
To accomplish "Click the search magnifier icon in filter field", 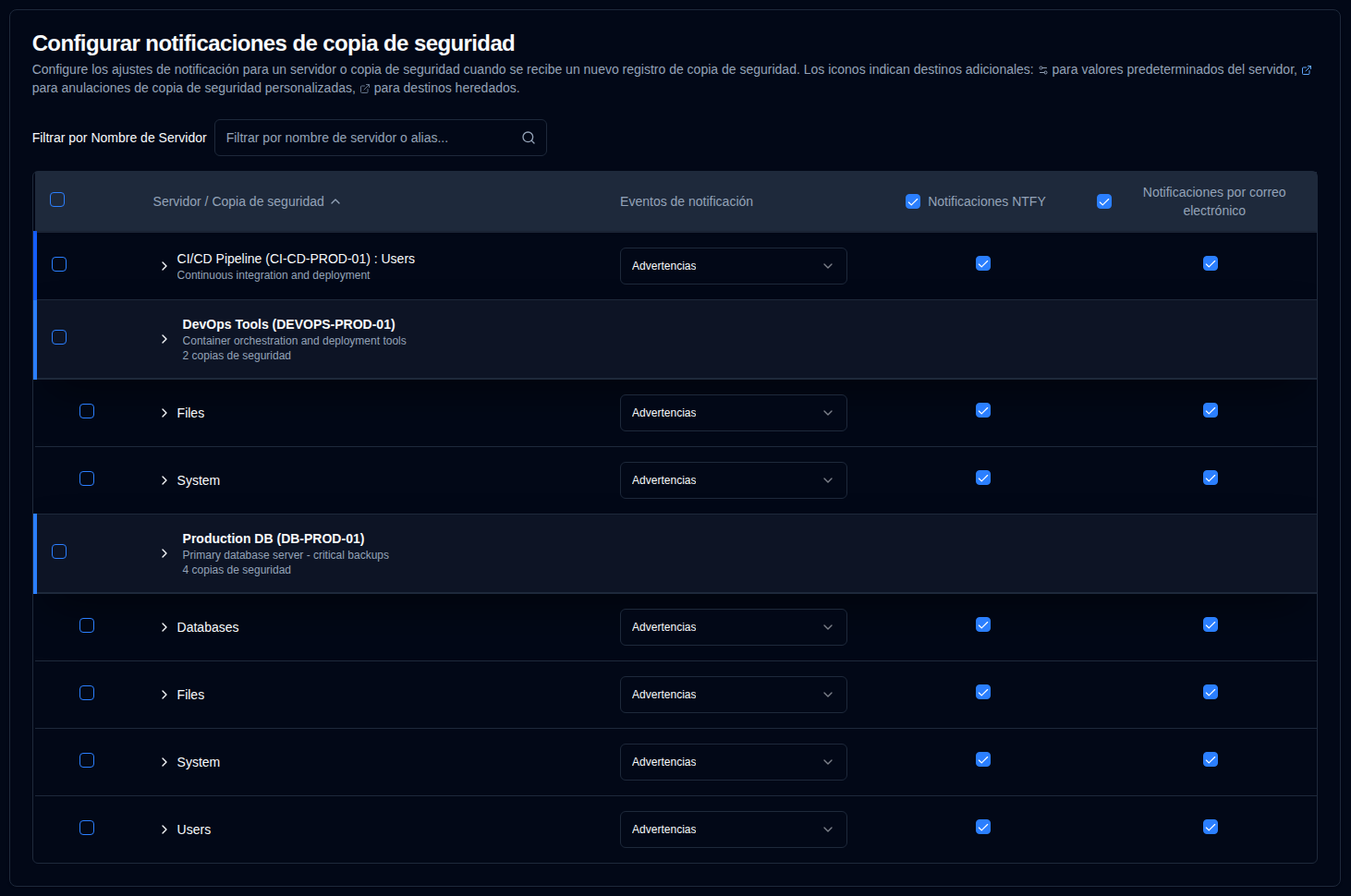I will pyautogui.click(x=529, y=138).
